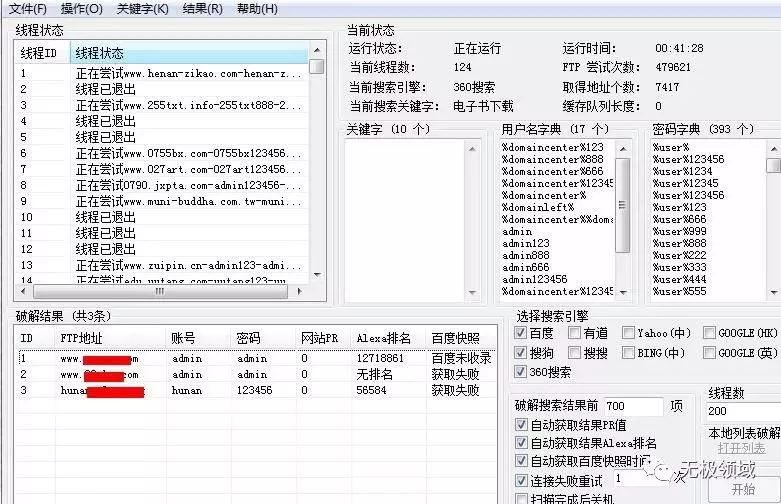This screenshot has width=781, height=504.
Task: Enable the GOOGLE(英) checkbox
Action: [x=709, y=353]
